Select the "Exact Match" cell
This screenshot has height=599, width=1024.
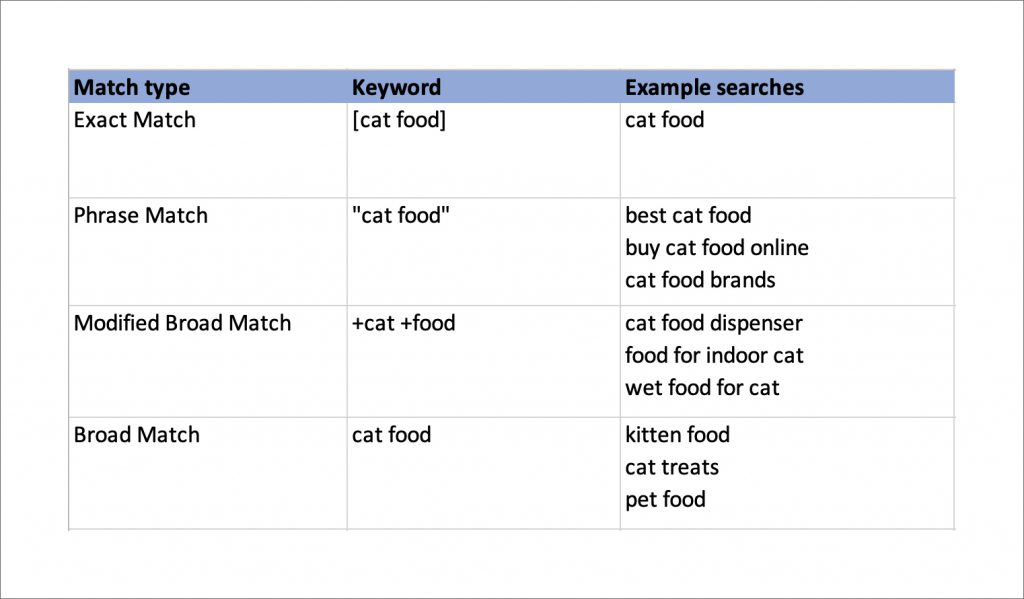pos(135,120)
